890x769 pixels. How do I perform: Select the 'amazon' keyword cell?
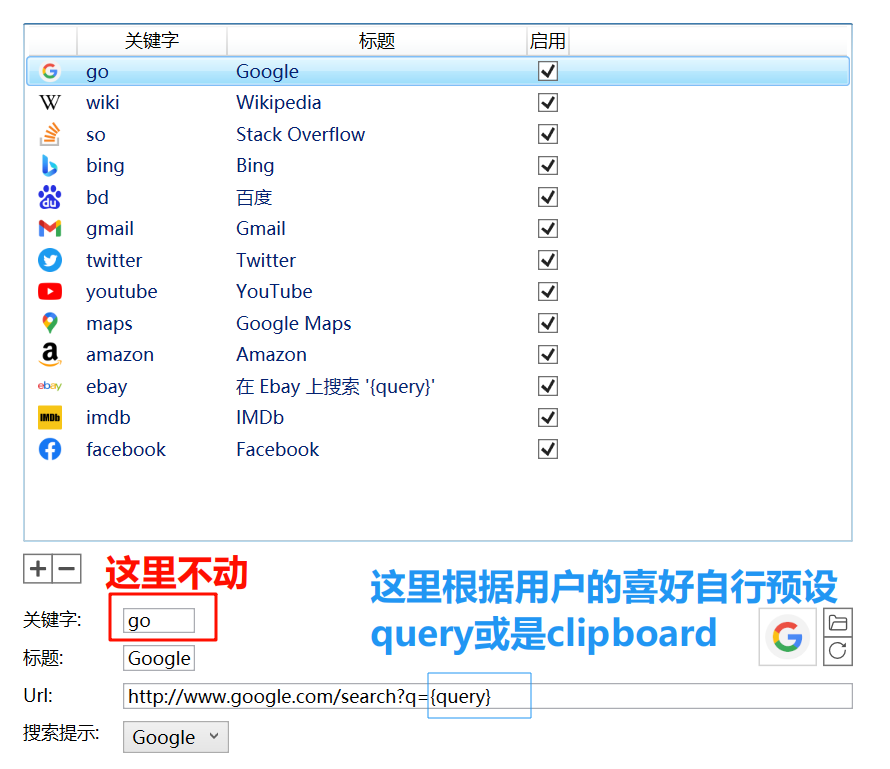[120, 355]
